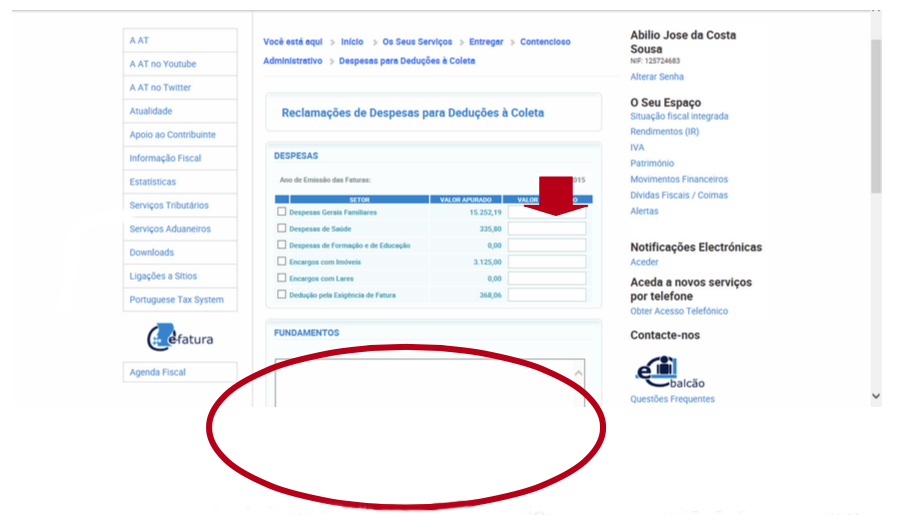
Task: Tick the Despesas Gerais Familiares checkbox
Action: coord(281,212)
